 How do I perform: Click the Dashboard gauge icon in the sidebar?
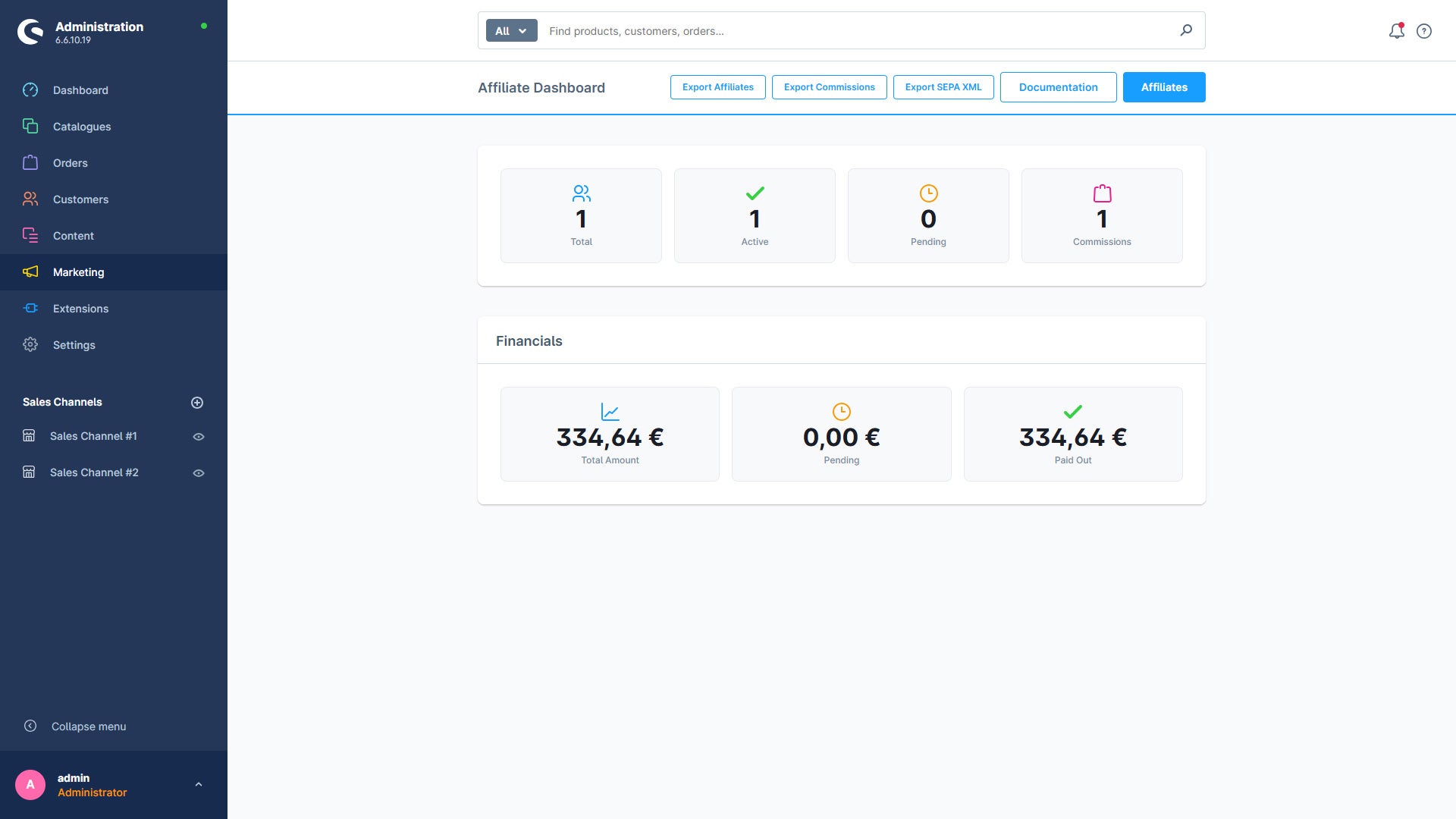[x=30, y=90]
